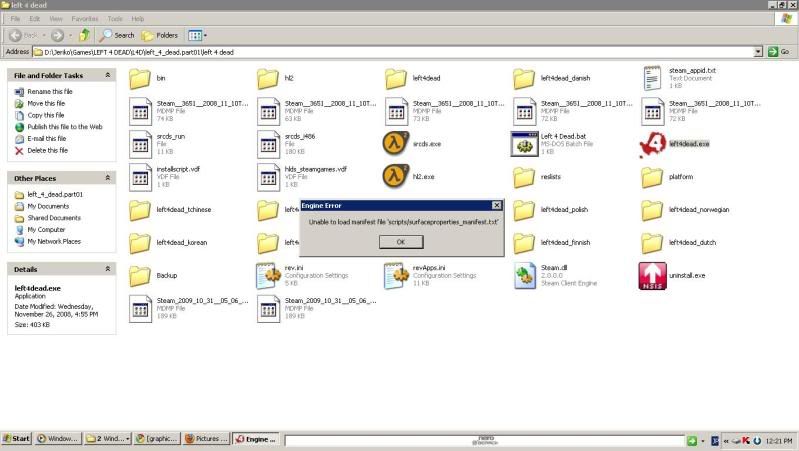Select the srcds_run file
The width and height of the screenshot is (799, 451).
(x=140, y=144)
